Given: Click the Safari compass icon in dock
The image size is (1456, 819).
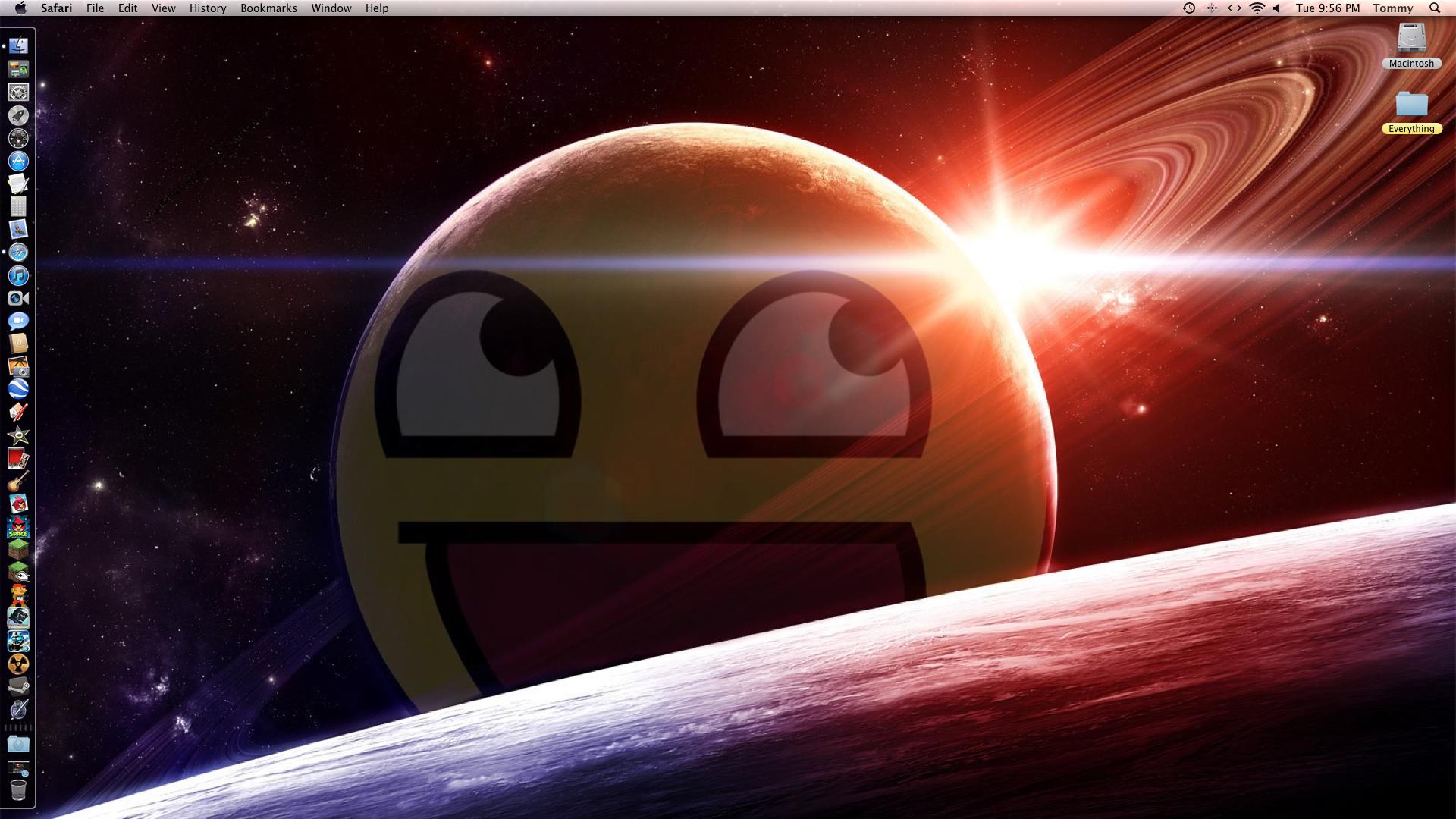Looking at the screenshot, I should tap(18, 253).
